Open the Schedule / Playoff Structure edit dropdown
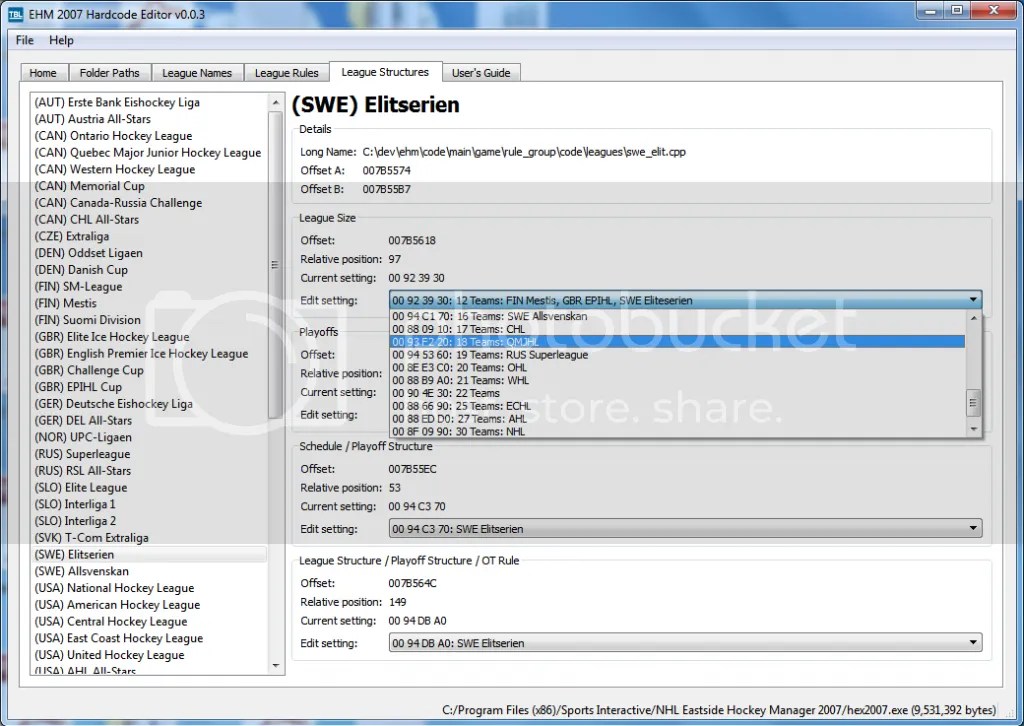 686,529
